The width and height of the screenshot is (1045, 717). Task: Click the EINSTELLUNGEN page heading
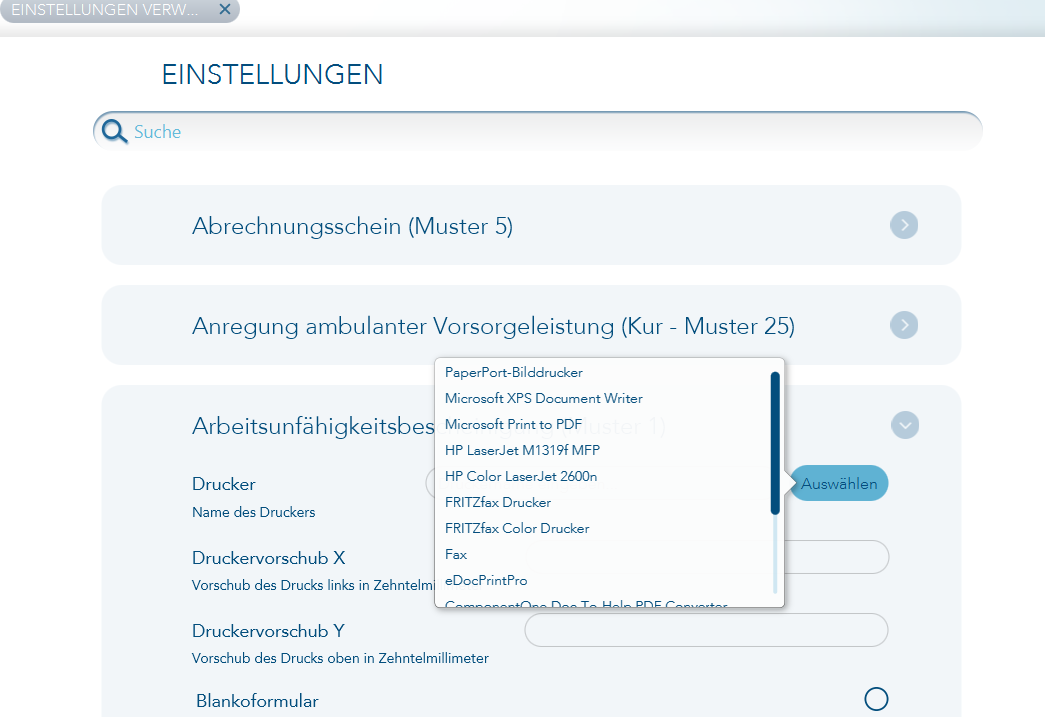[273, 74]
